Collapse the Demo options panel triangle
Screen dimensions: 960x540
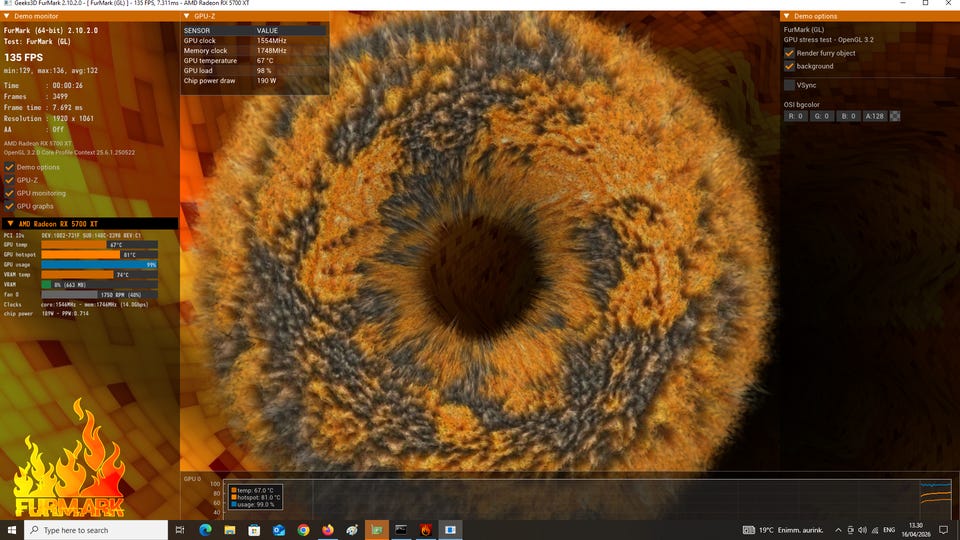(x=787, y=16)
